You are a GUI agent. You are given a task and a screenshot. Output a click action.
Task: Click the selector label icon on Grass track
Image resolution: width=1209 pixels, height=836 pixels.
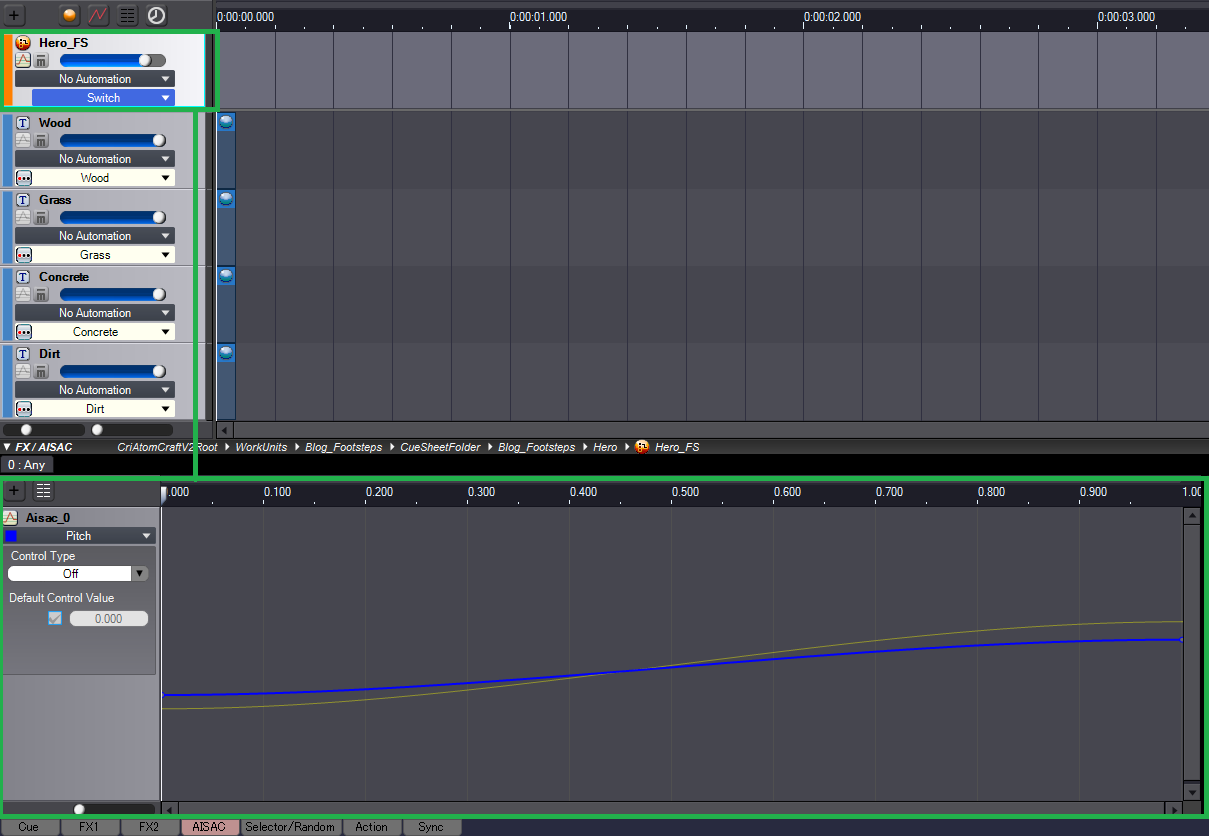click(x=24, y=255)
